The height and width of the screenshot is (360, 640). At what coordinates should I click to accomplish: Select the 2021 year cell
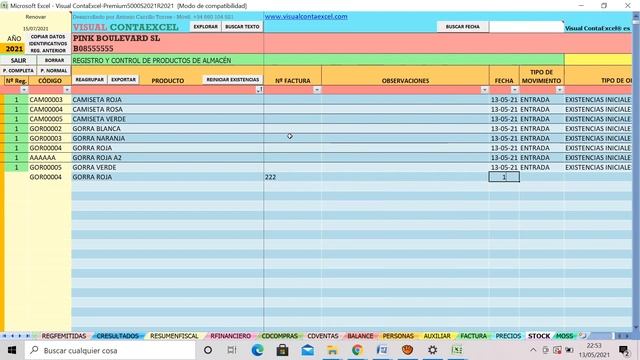click(x=14, y=49)
